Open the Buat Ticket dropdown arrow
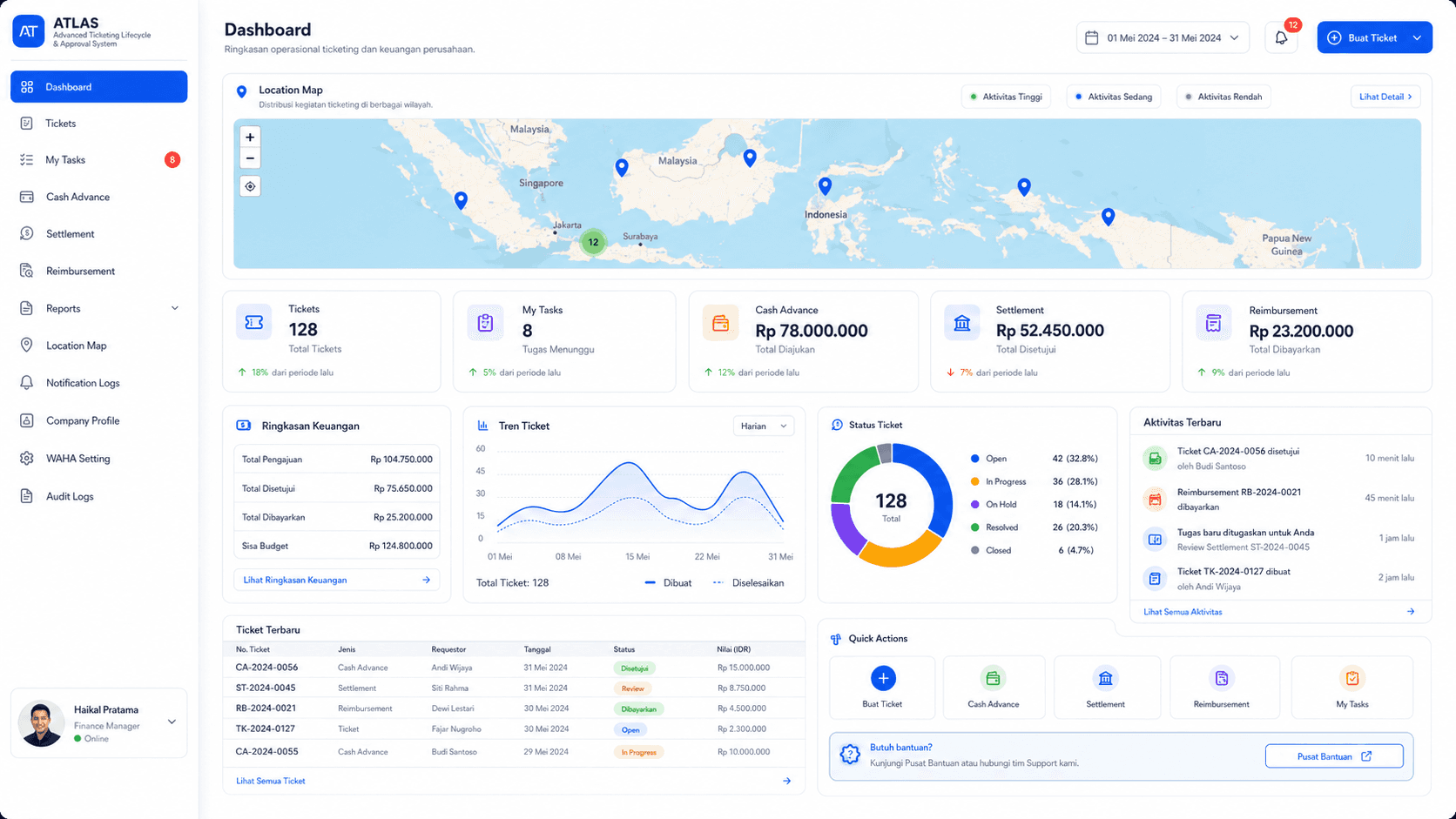1456x819 pixels. 1417,37
